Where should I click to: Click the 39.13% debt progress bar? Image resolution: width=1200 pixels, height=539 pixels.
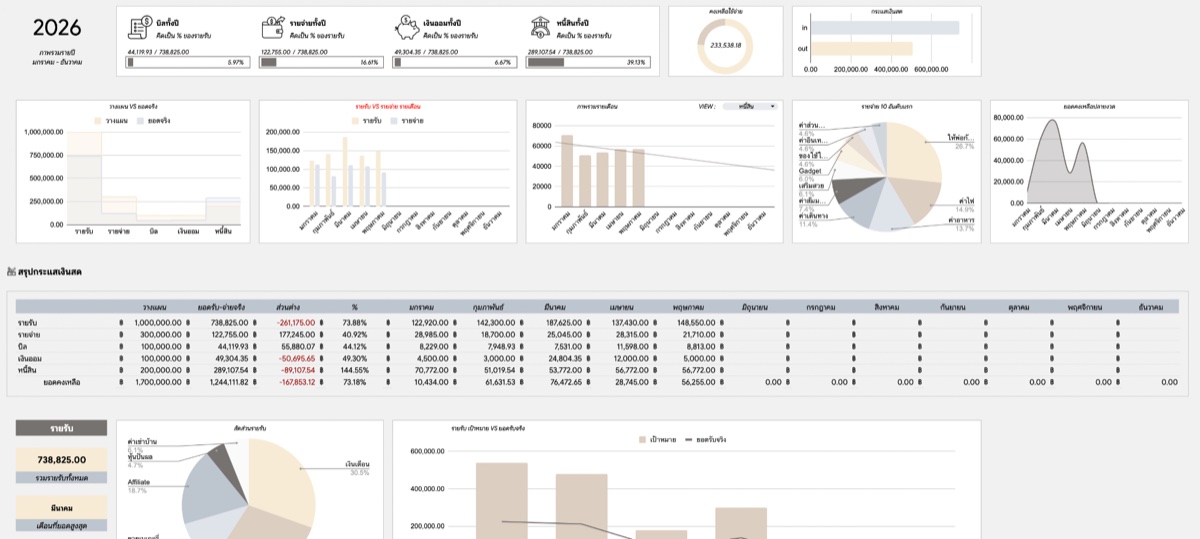(588, 62)
